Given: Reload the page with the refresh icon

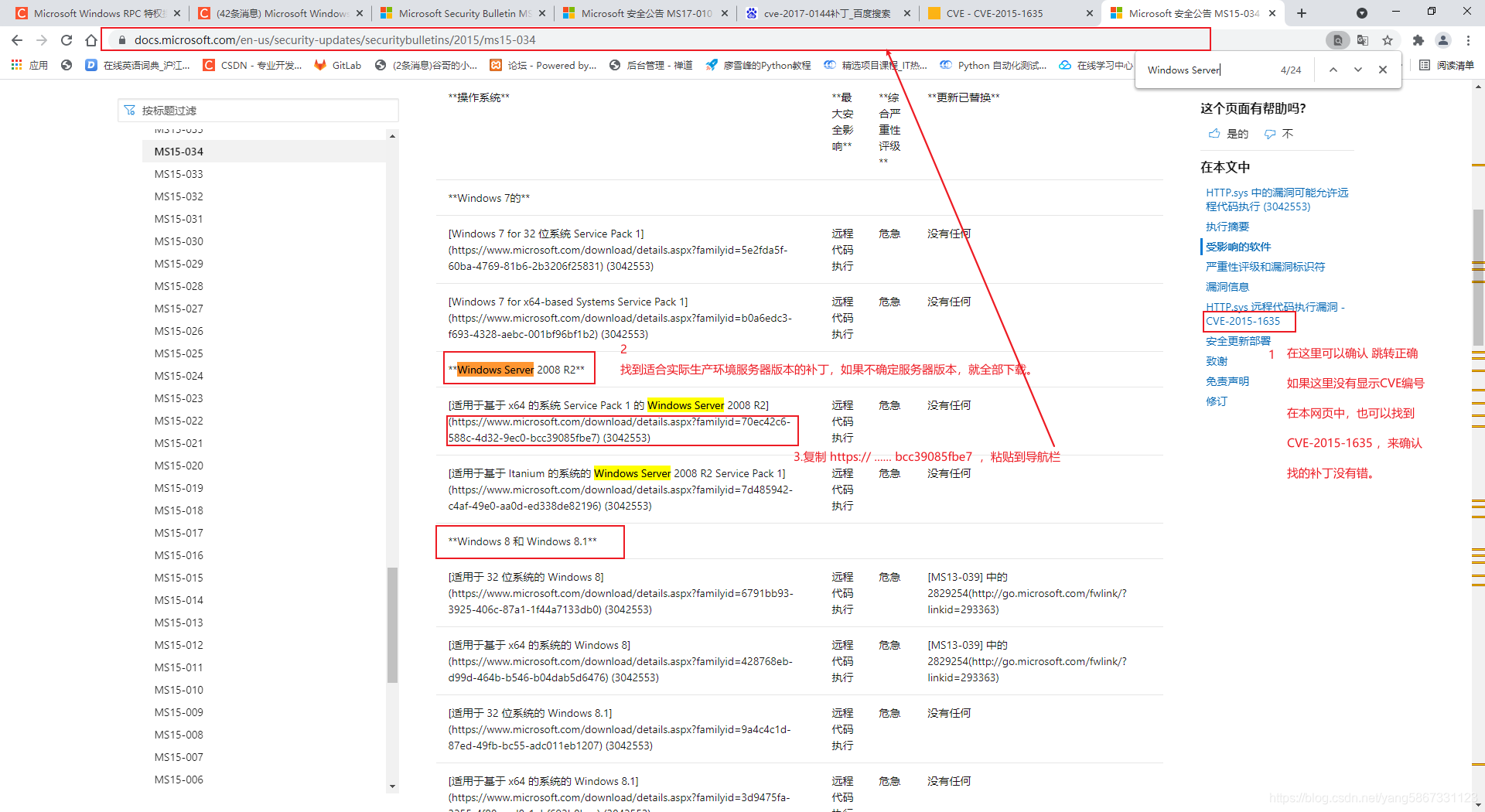Looking at the screenshot, I should click(67, 40).
